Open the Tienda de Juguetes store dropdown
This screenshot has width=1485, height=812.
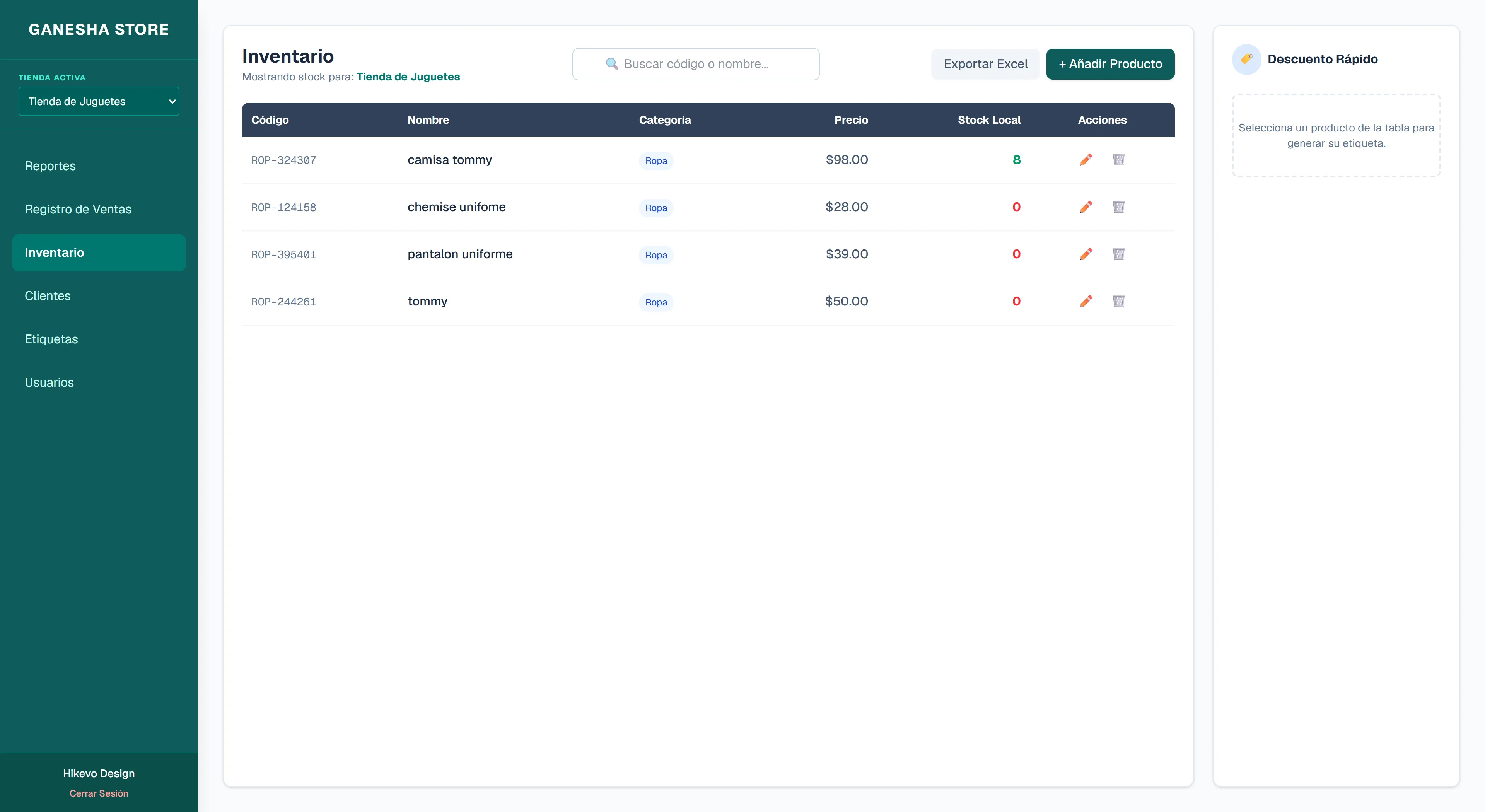99,101
